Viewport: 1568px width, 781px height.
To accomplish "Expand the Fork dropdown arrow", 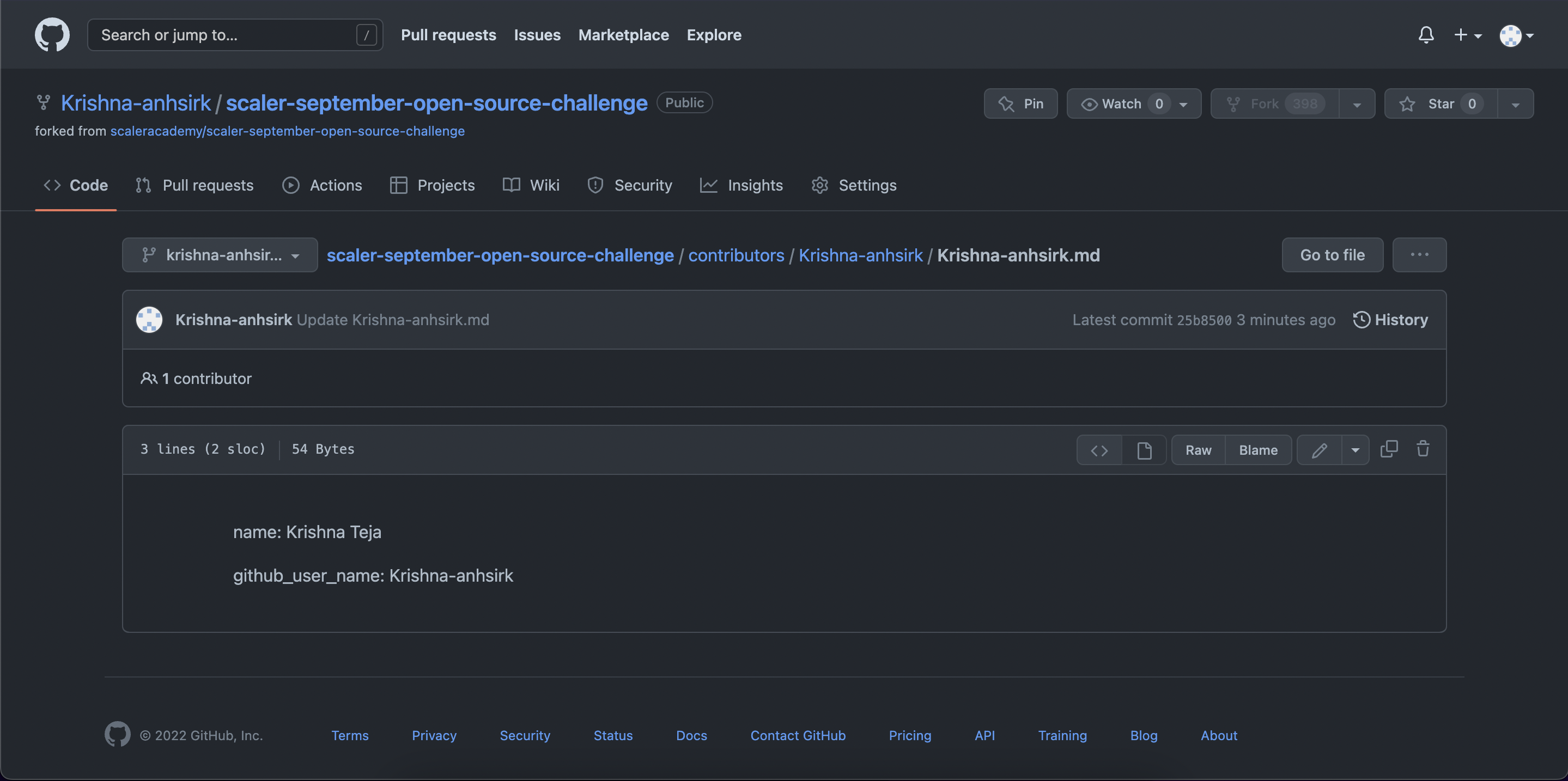I will 1357,103.
